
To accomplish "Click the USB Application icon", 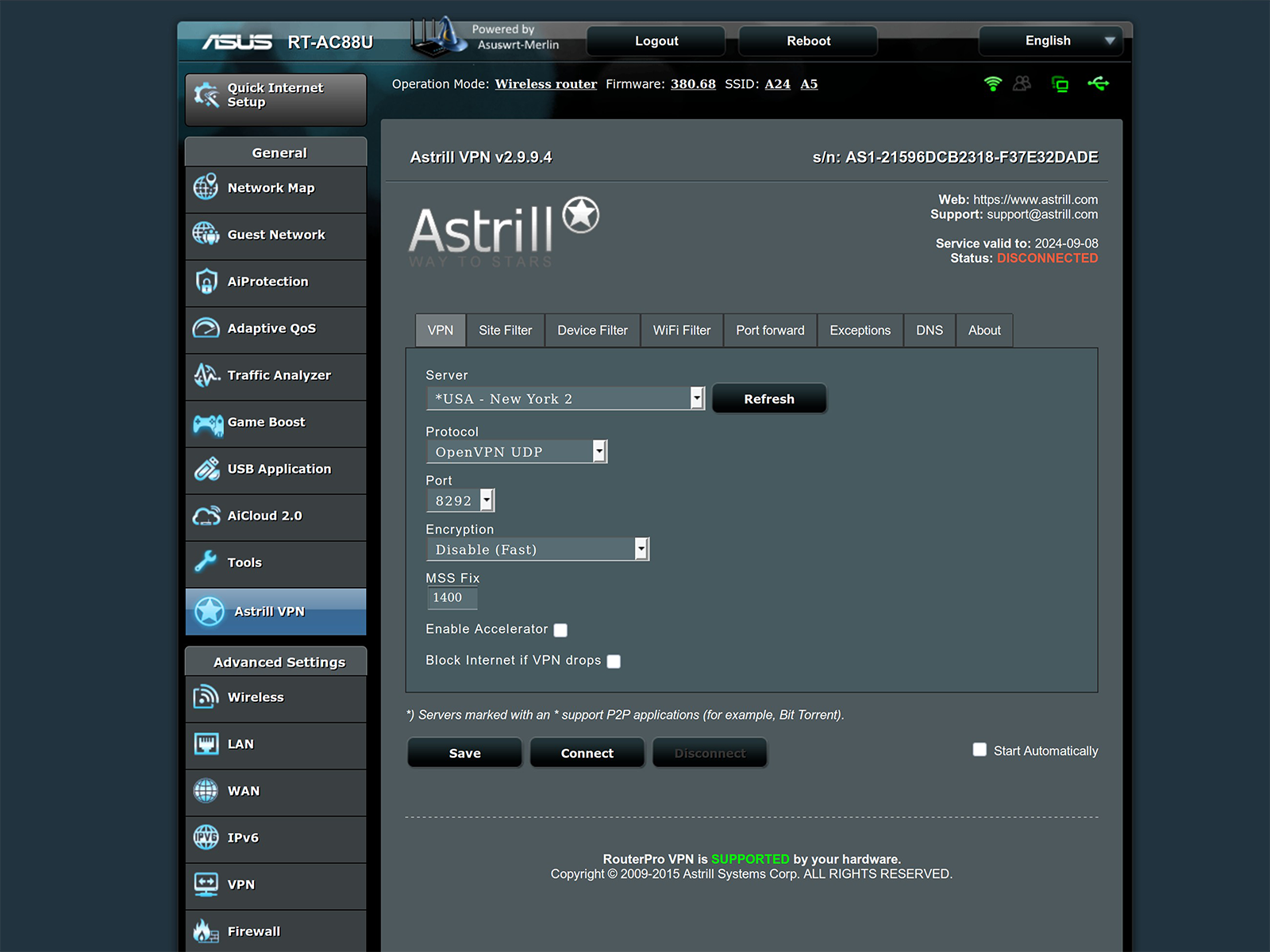I will (x=206, y=469).
